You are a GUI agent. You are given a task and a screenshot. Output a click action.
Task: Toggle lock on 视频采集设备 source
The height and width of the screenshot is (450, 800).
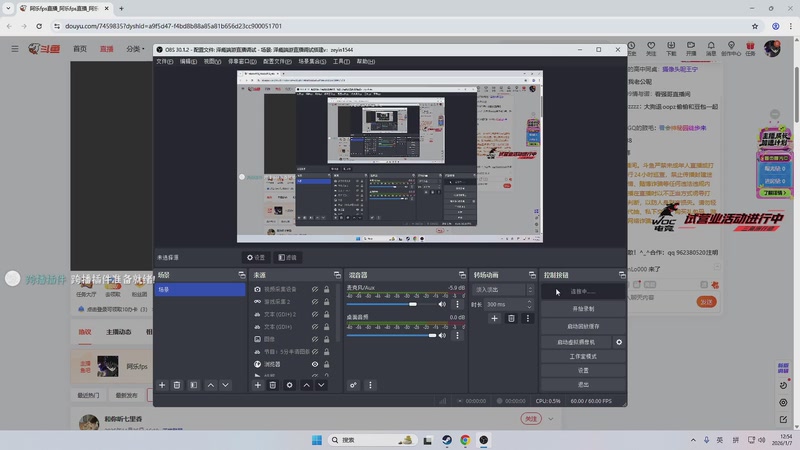coord(327,289)
